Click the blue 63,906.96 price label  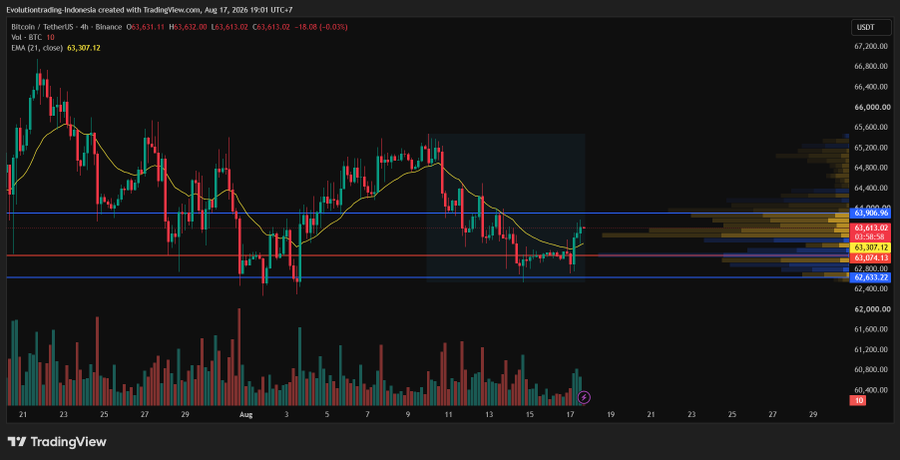coord(871,213)
